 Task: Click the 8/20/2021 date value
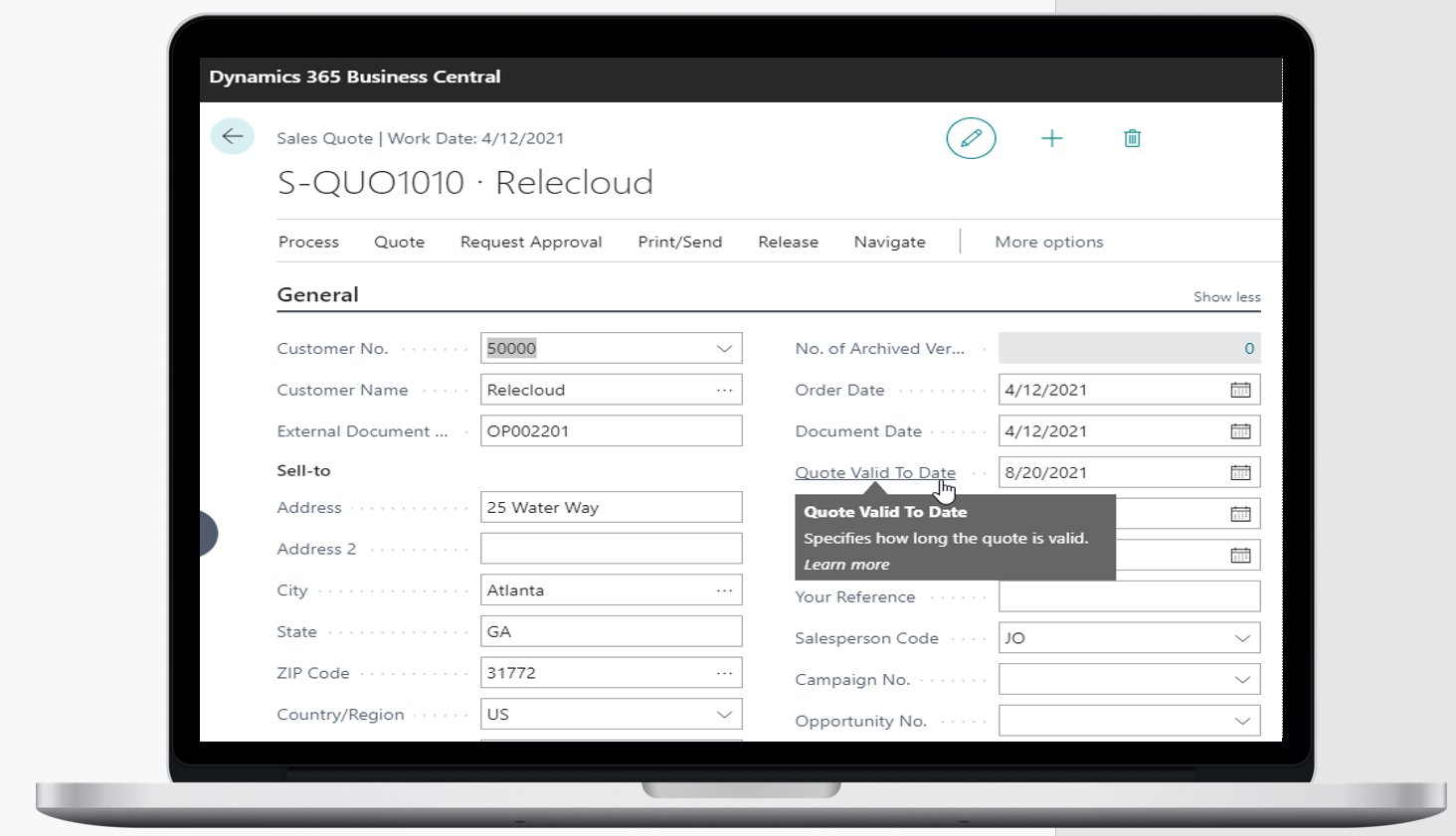coord(1046,473)
